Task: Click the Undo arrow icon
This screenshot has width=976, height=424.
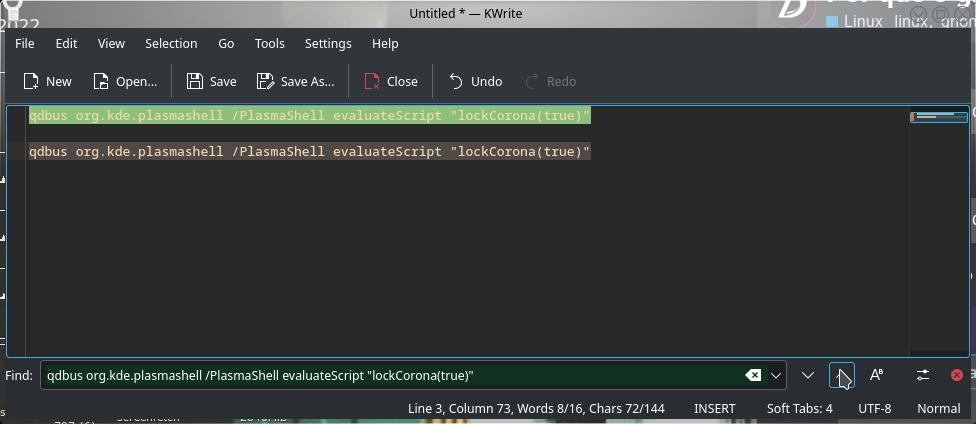Action: tap(456, 82)
